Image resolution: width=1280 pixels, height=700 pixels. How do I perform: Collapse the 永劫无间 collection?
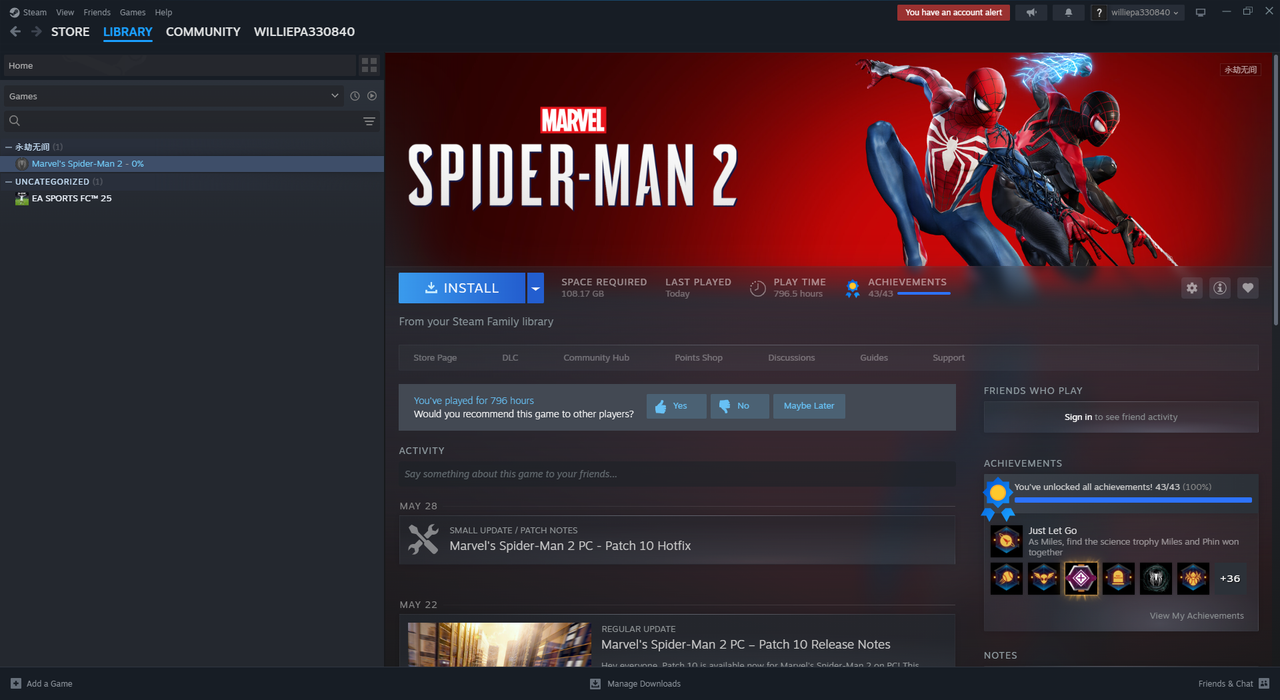(9, 147)
